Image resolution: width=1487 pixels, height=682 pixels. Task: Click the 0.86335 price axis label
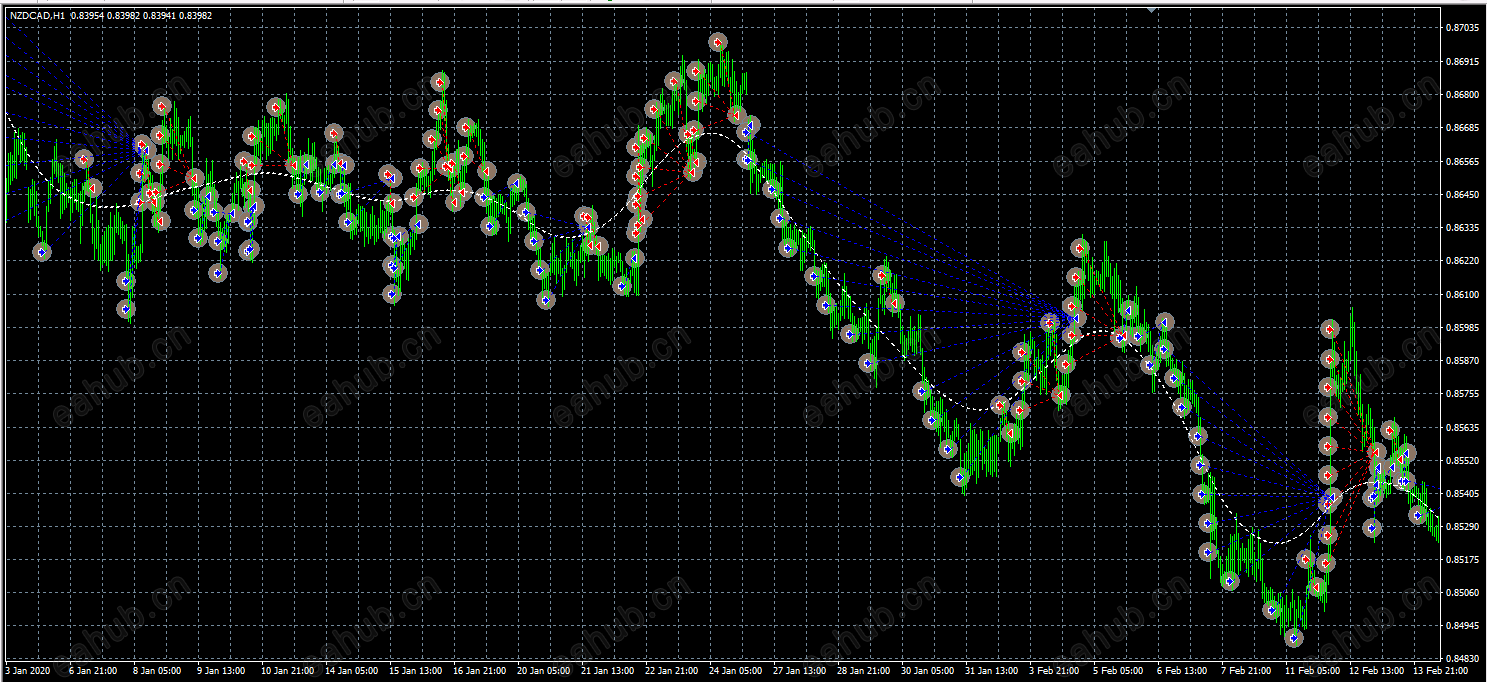coord(1464,228)
